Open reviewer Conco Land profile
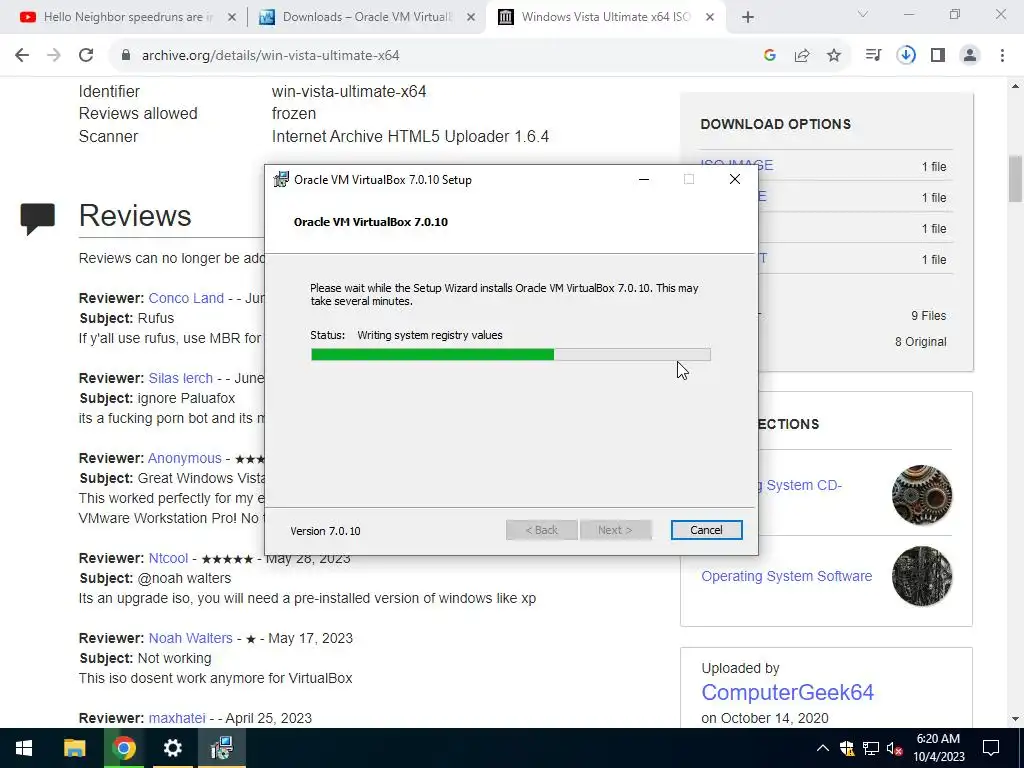1024x768 pixels. pyautogui.click(x=186, y=298)
